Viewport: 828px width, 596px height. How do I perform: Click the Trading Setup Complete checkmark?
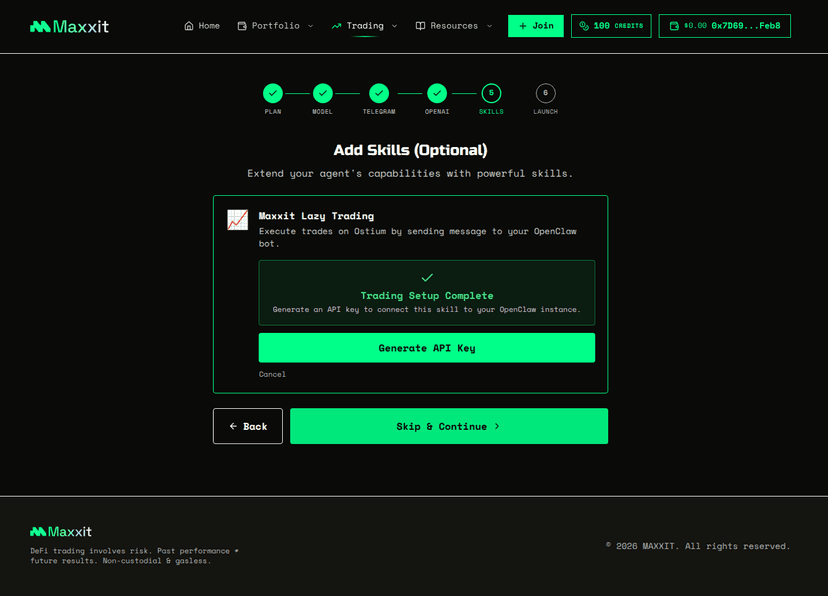tap(427, 276)
